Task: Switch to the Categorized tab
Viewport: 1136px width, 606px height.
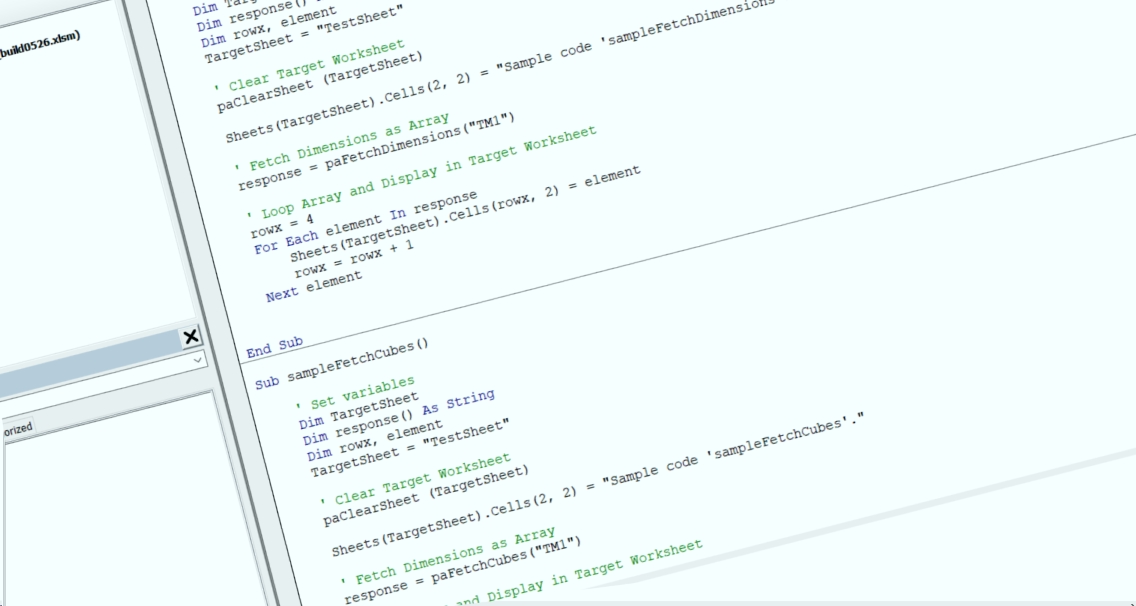Action: (x=15, y=428)
